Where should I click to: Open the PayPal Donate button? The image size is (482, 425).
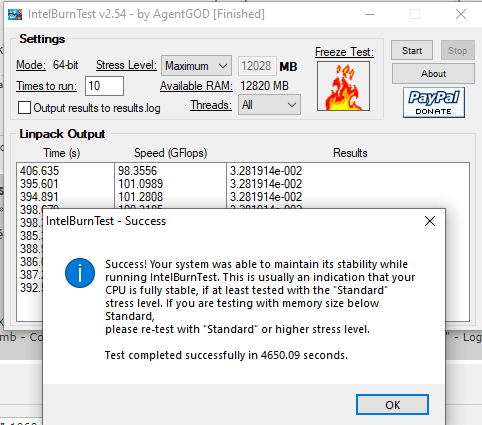point(434,102)
